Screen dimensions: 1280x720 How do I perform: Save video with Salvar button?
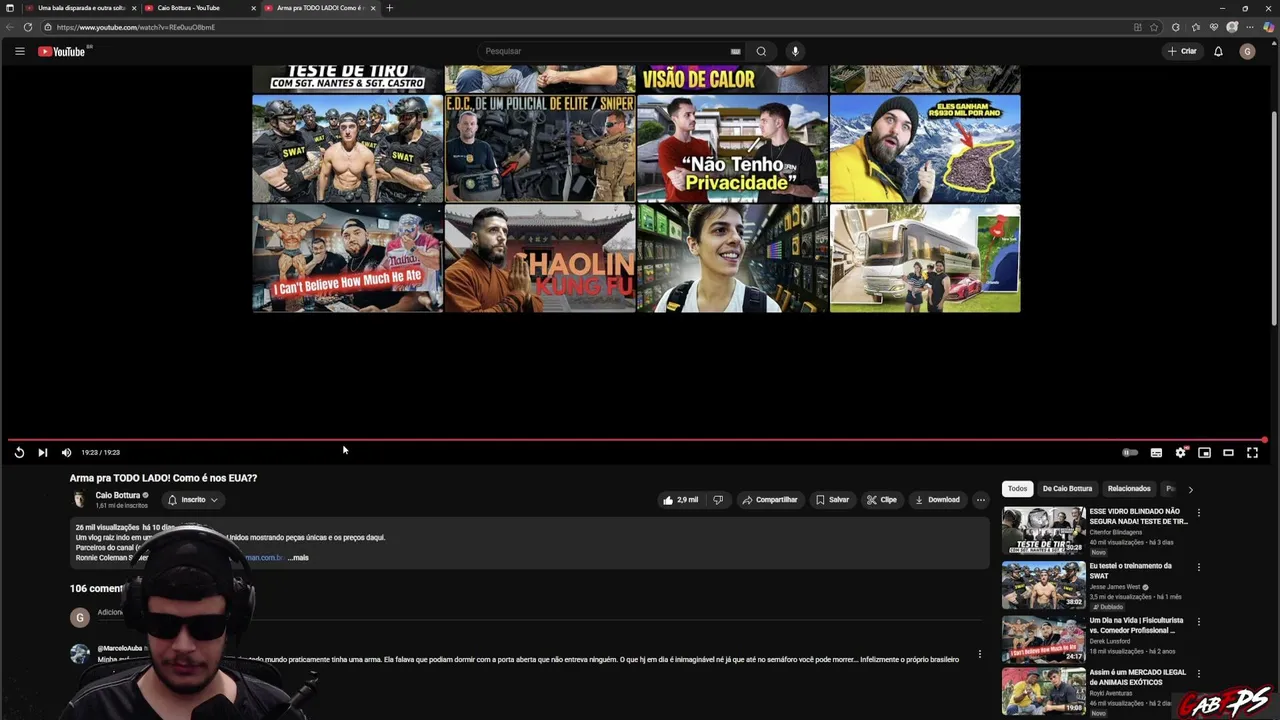coord(832,500)
